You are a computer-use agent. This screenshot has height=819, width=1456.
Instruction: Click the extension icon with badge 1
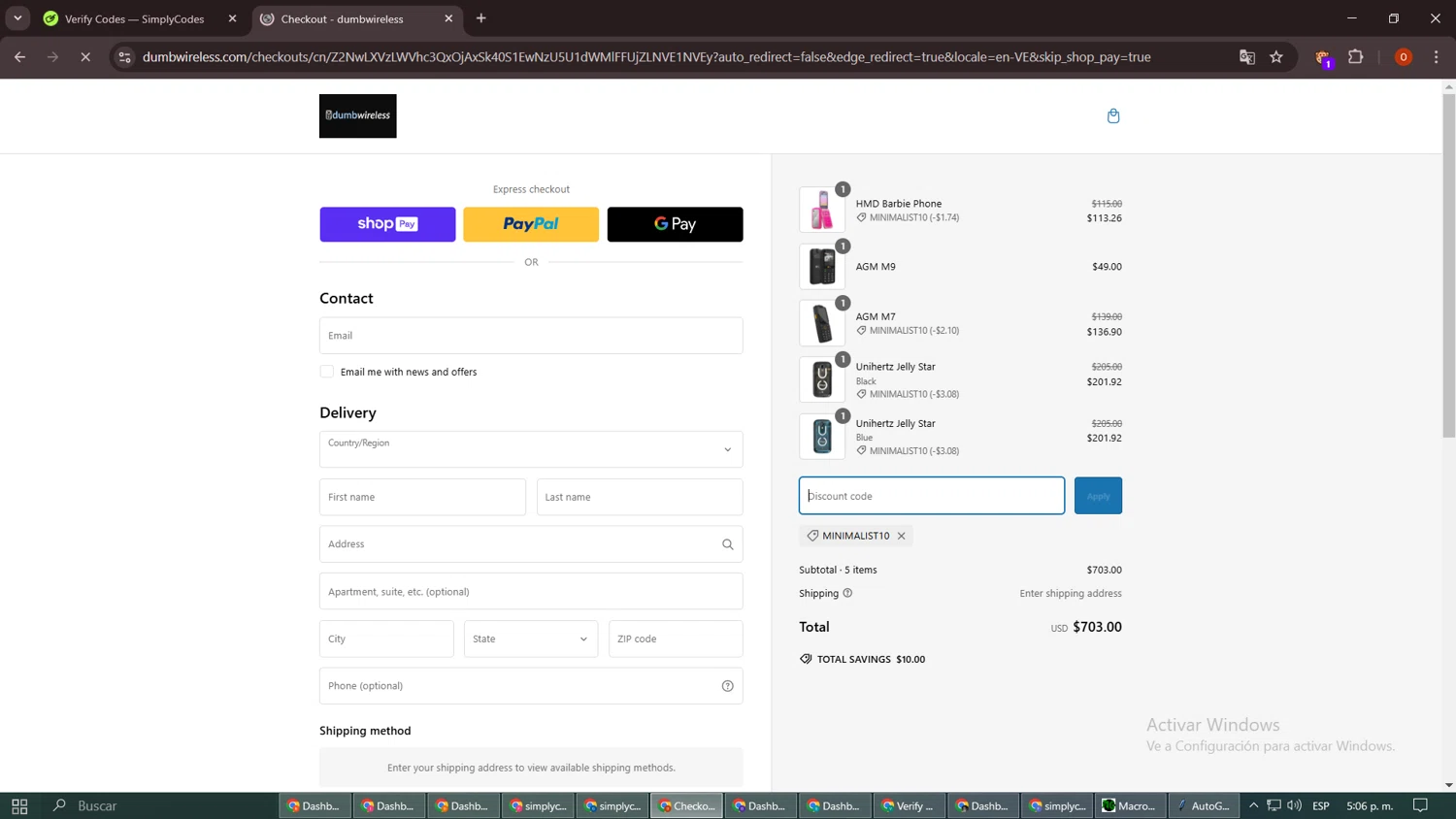pyautogui.click(x=1324, y=58)
